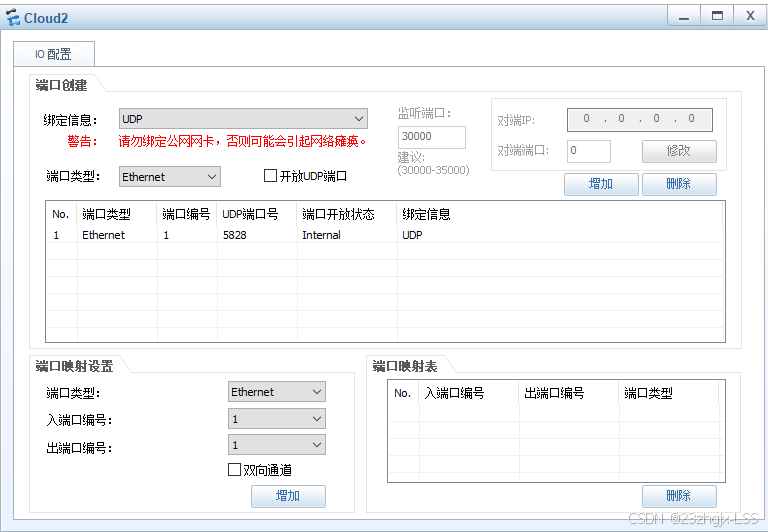768x532 pixels.
Task: Open 端口类型 dropdown in 端口创建 section
Action: click(169, 177)
